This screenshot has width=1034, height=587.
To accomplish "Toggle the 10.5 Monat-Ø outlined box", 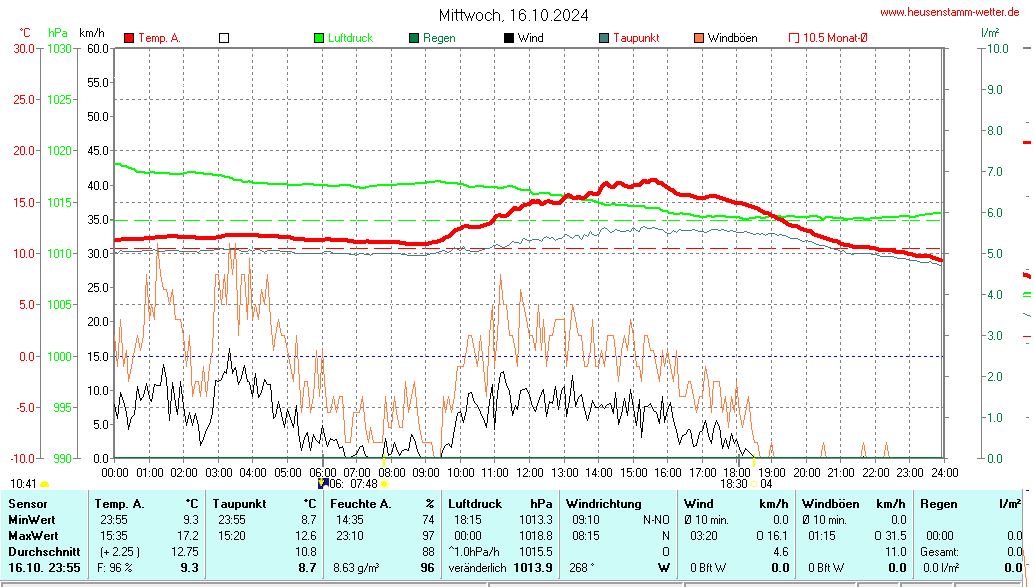I will 794,38.
